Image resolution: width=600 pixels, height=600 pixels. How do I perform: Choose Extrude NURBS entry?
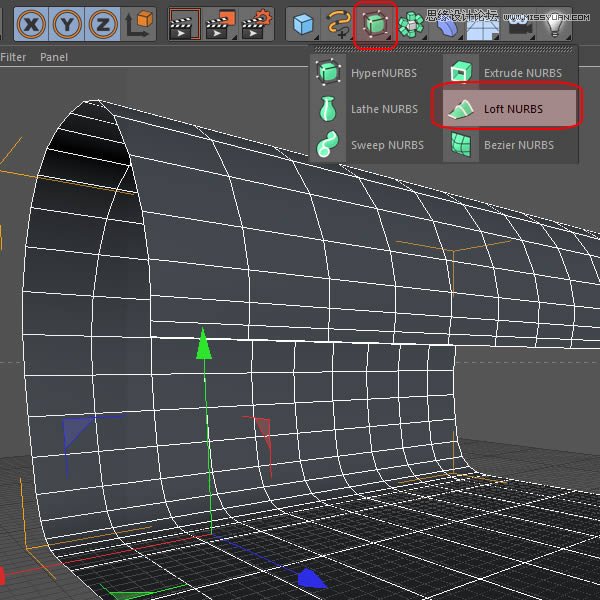pyautogui.click(x=507, y=73)
